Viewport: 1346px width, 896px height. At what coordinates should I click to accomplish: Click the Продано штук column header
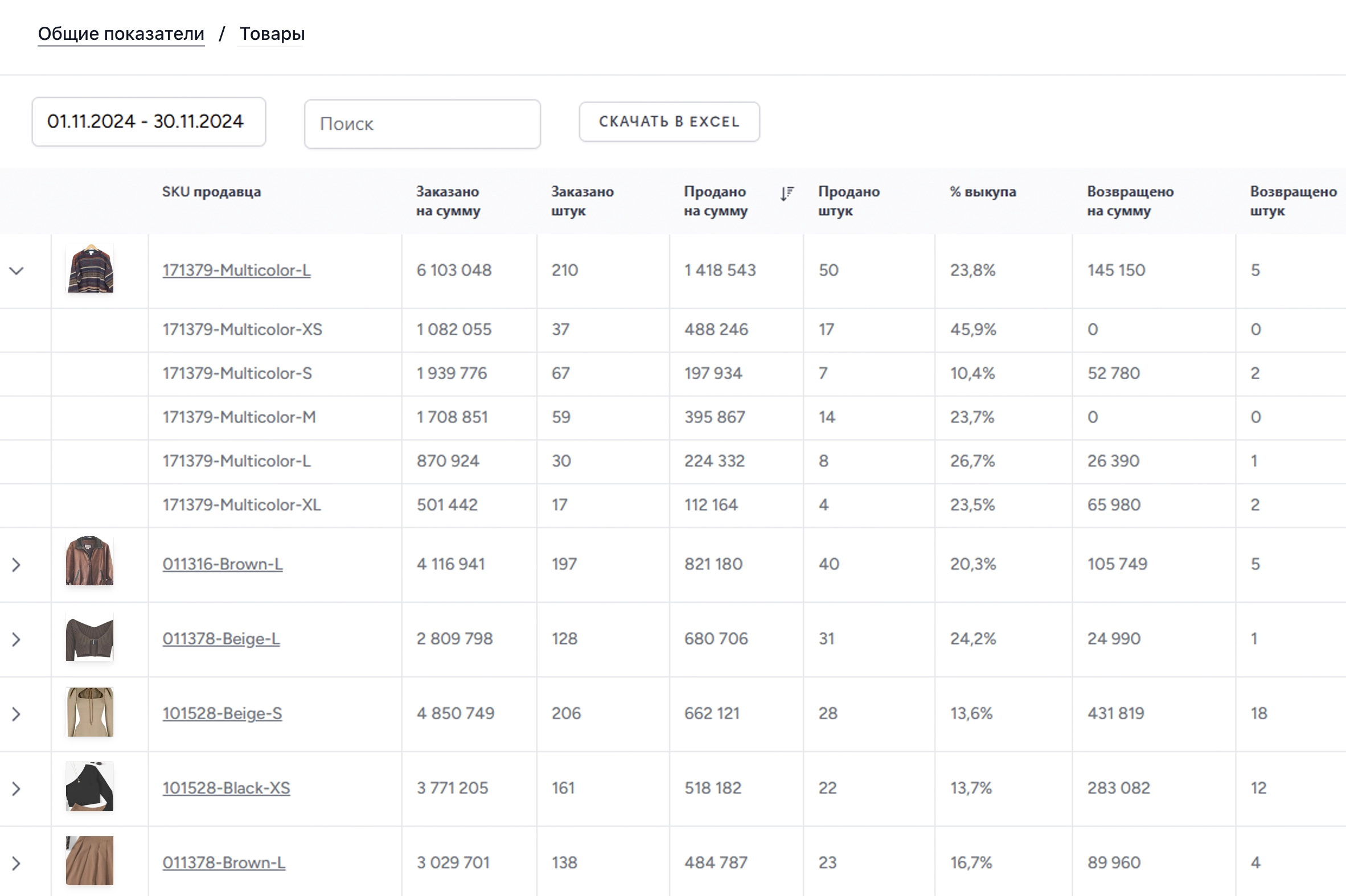coord(849,201)
